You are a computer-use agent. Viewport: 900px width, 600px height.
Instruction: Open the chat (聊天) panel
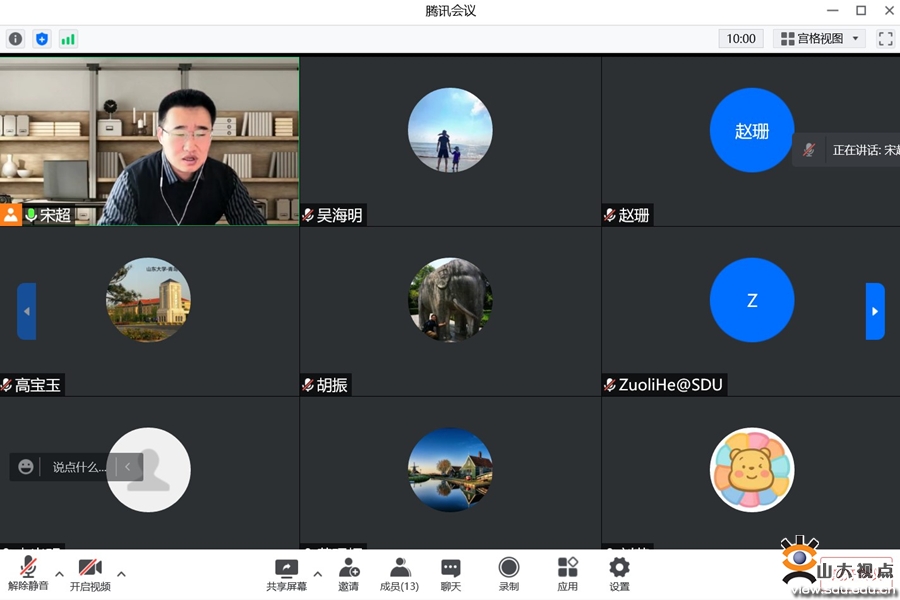click(x=451, y=574)
